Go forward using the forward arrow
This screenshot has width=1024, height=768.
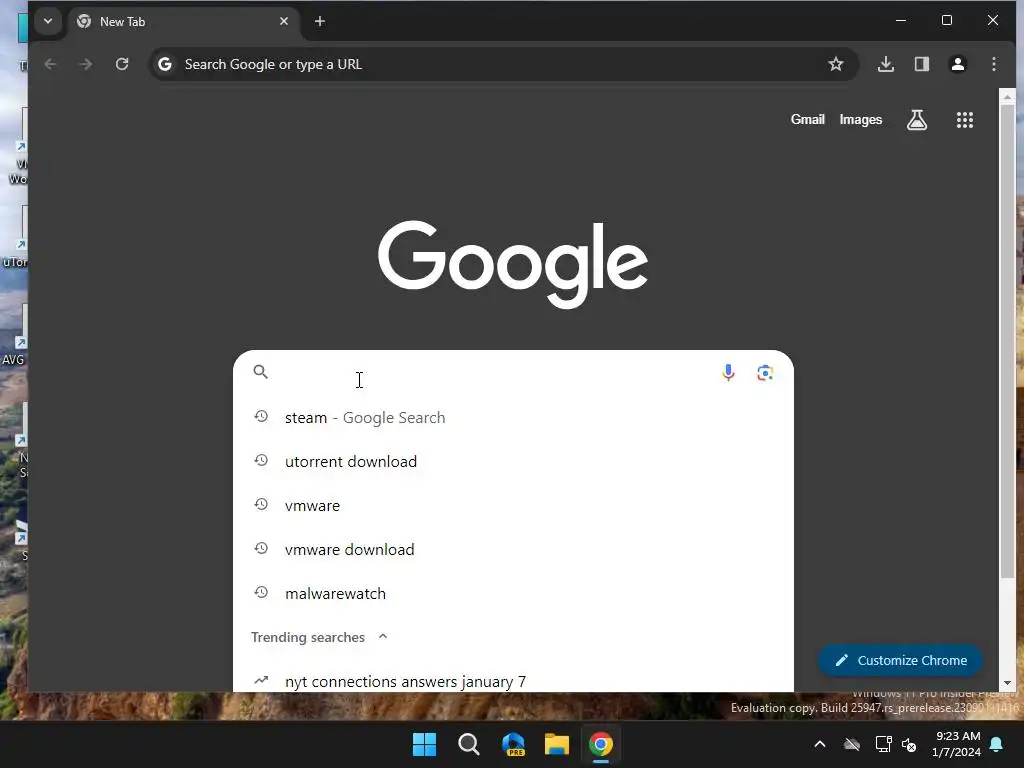pos(86,64)
